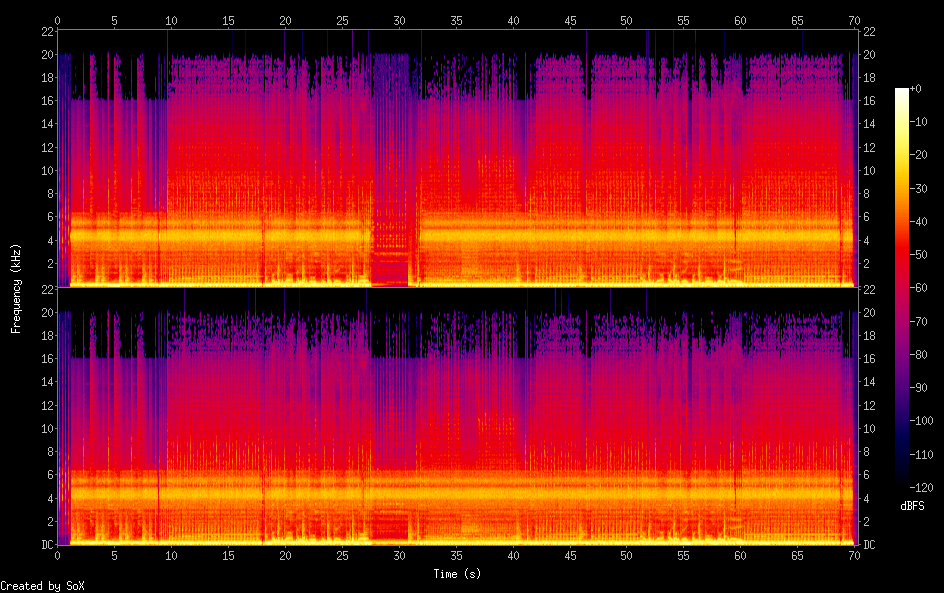Viewport: 944px width, 593px height.
Task: Click the "Frequency (kHz)" axis title
Action: pyautogui.click(x=16, y=289)
